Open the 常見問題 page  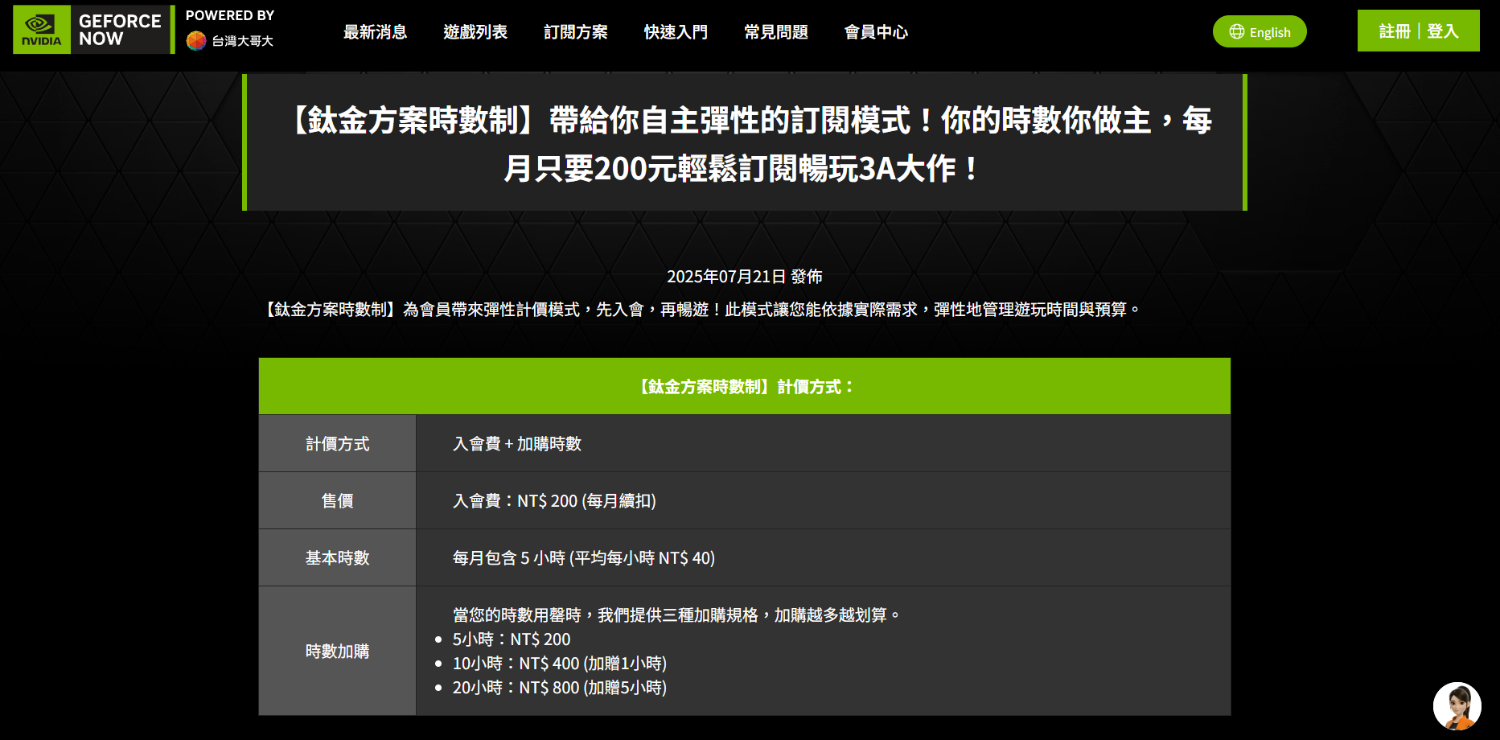[x=776, y=32]
